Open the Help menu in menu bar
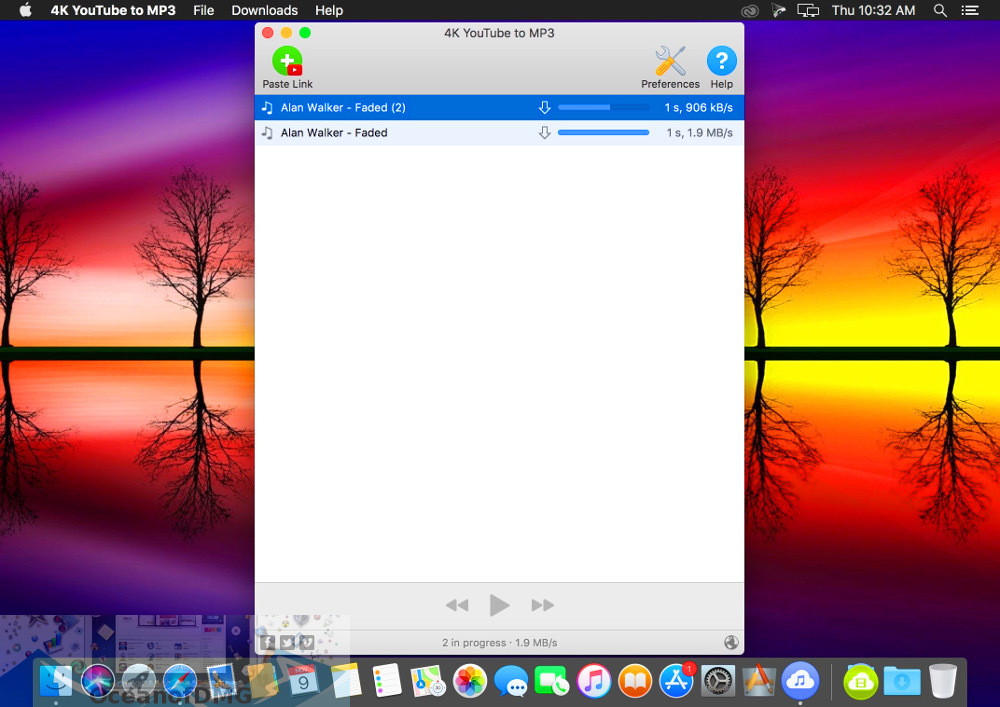 329,10
